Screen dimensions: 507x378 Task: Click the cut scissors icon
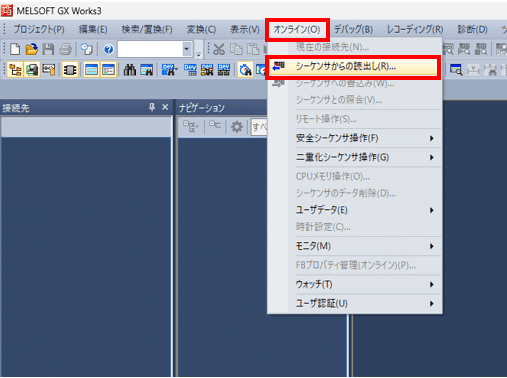[219, 50]
